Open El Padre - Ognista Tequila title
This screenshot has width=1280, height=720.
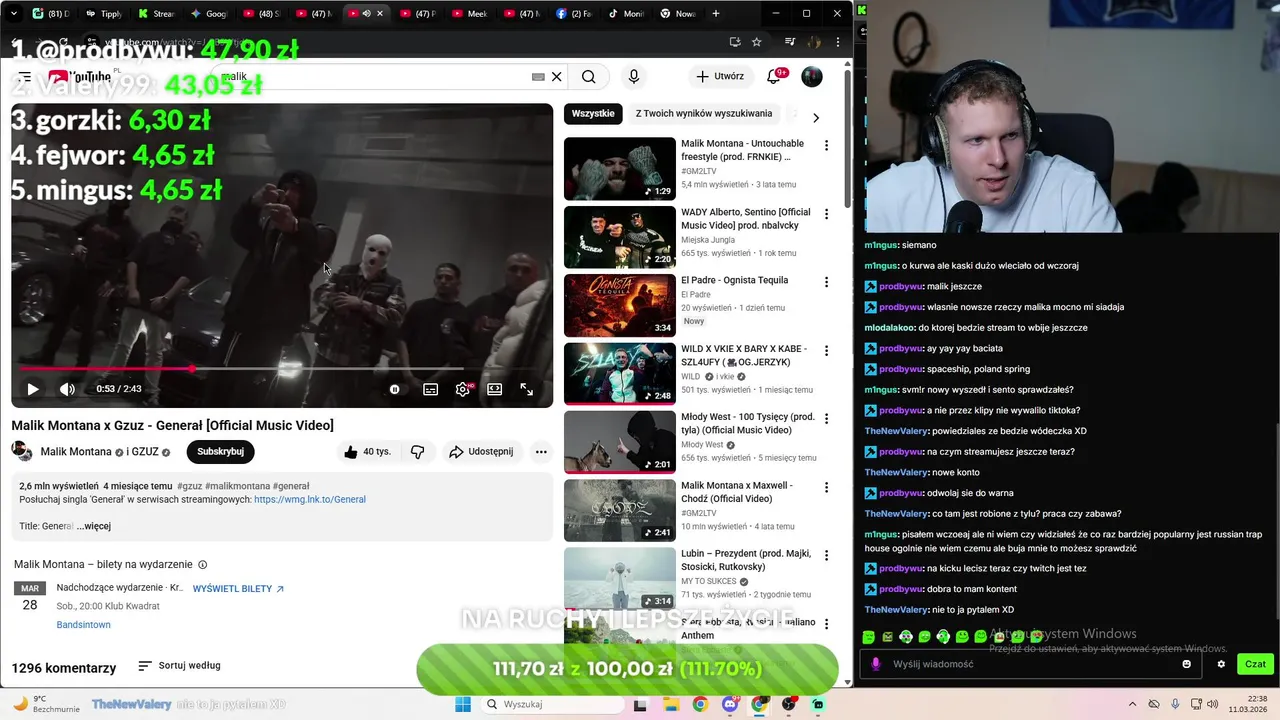[x=735, y=280]
